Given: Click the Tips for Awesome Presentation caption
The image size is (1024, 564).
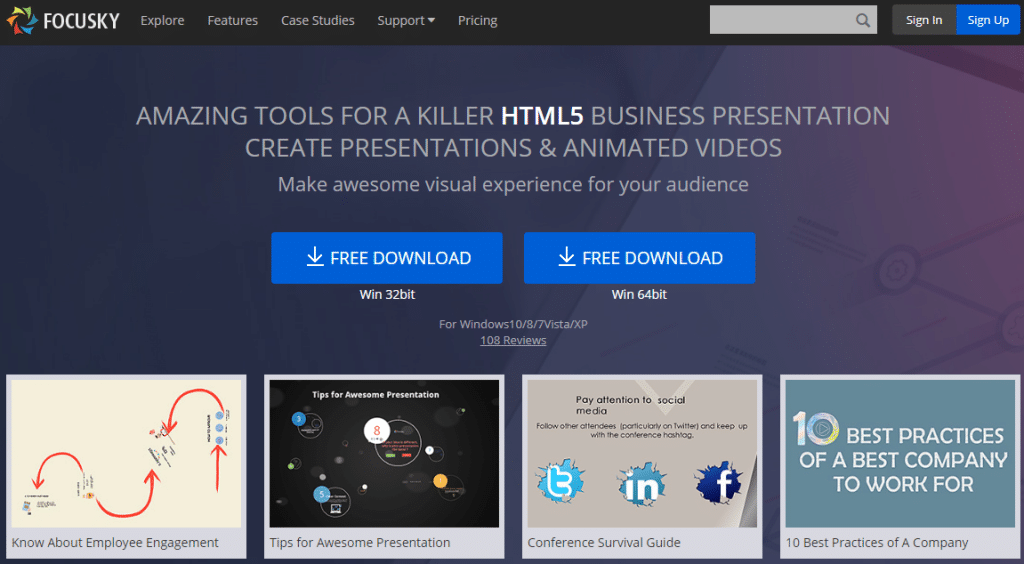Looking at the screenshot, I should point(360,542).
